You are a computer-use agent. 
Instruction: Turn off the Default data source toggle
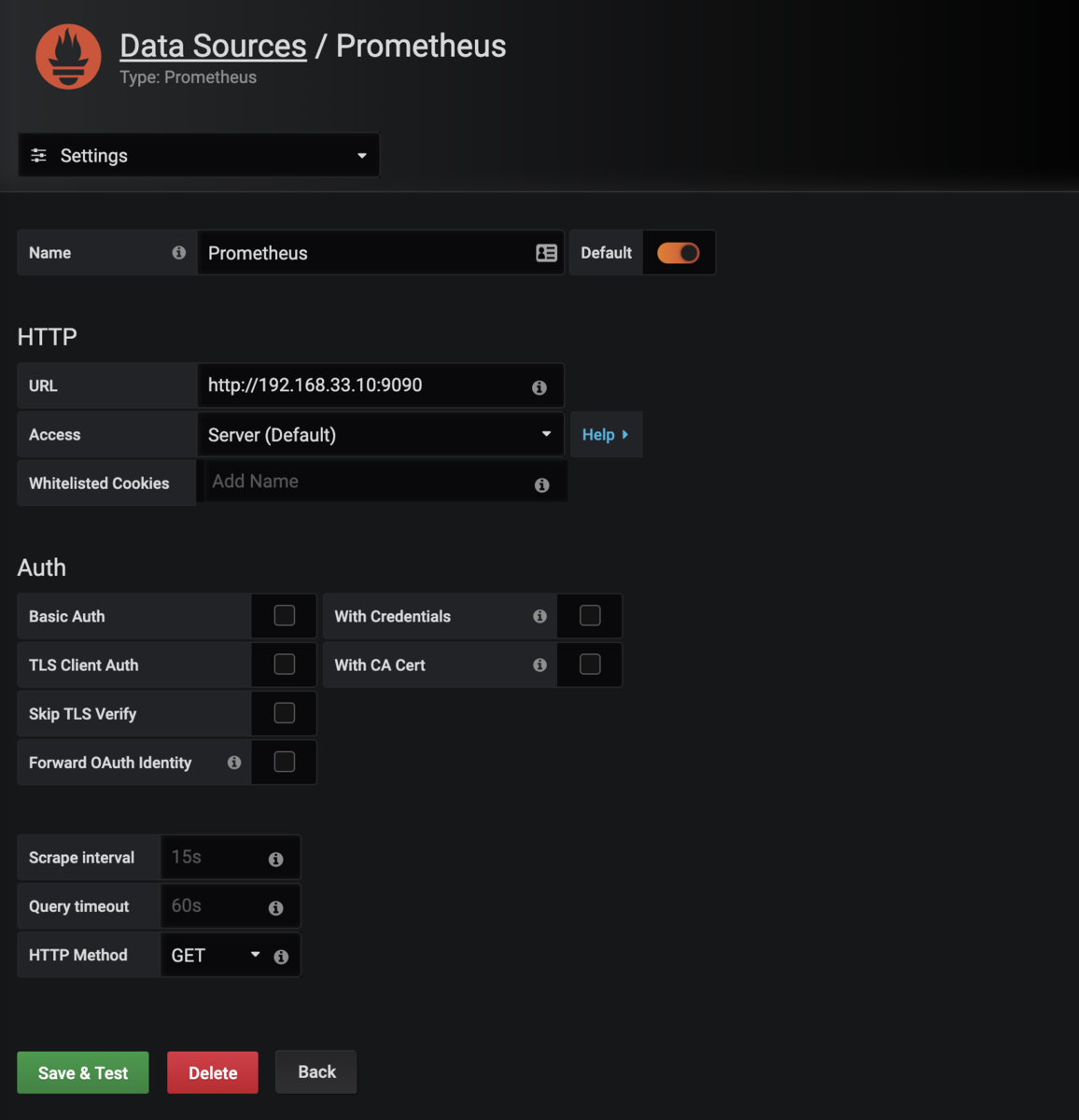pos(678,253)
